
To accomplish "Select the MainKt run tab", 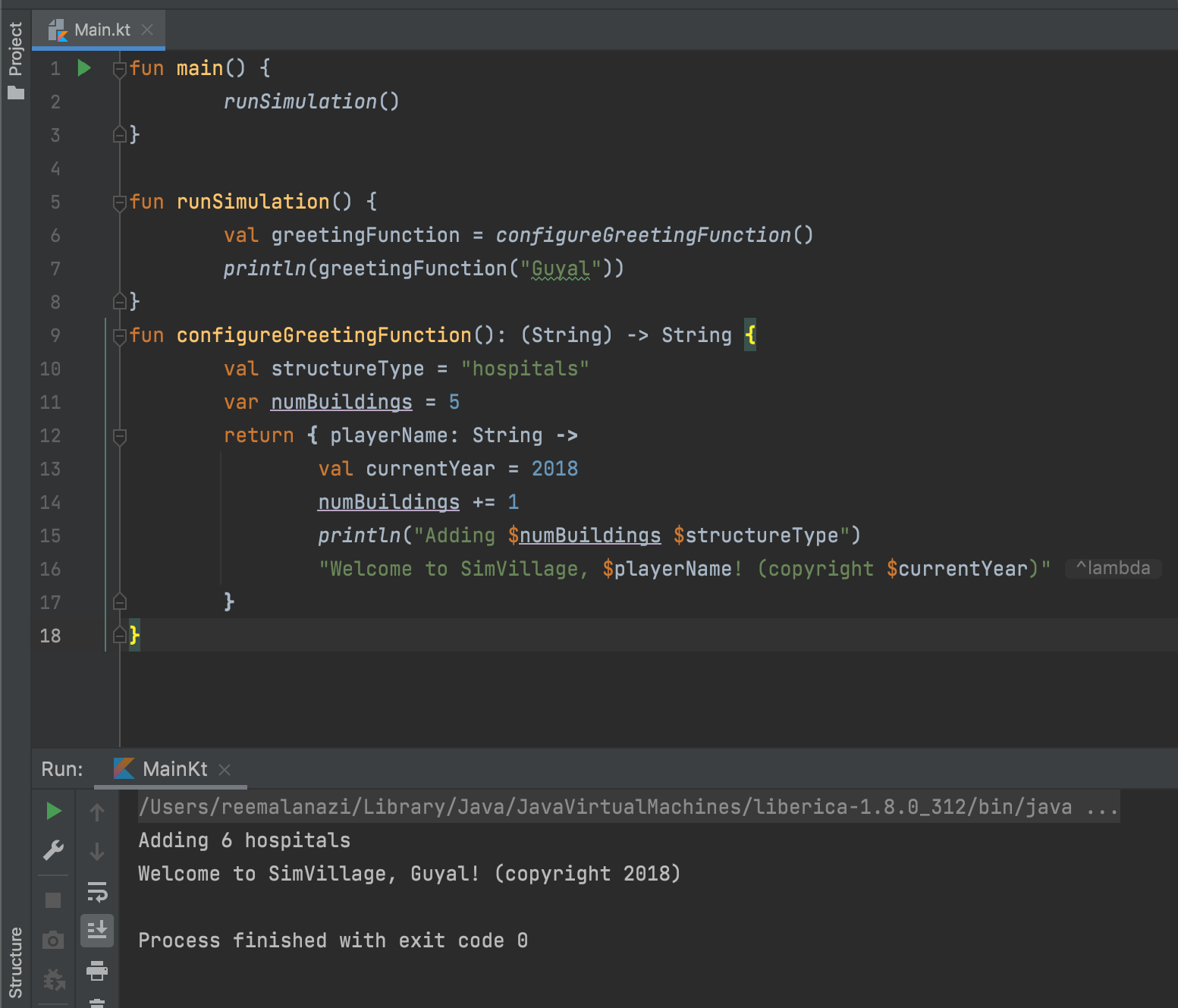I will point(174,769).
